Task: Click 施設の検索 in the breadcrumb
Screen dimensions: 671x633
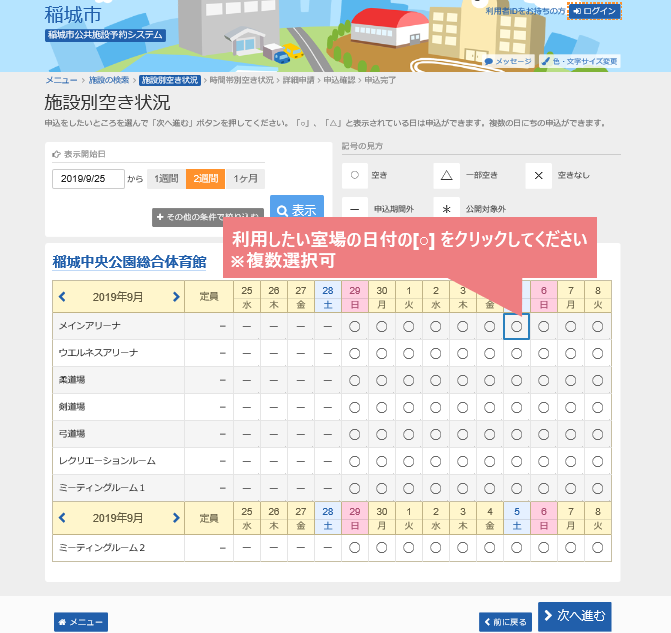Action: coord(109,79)
